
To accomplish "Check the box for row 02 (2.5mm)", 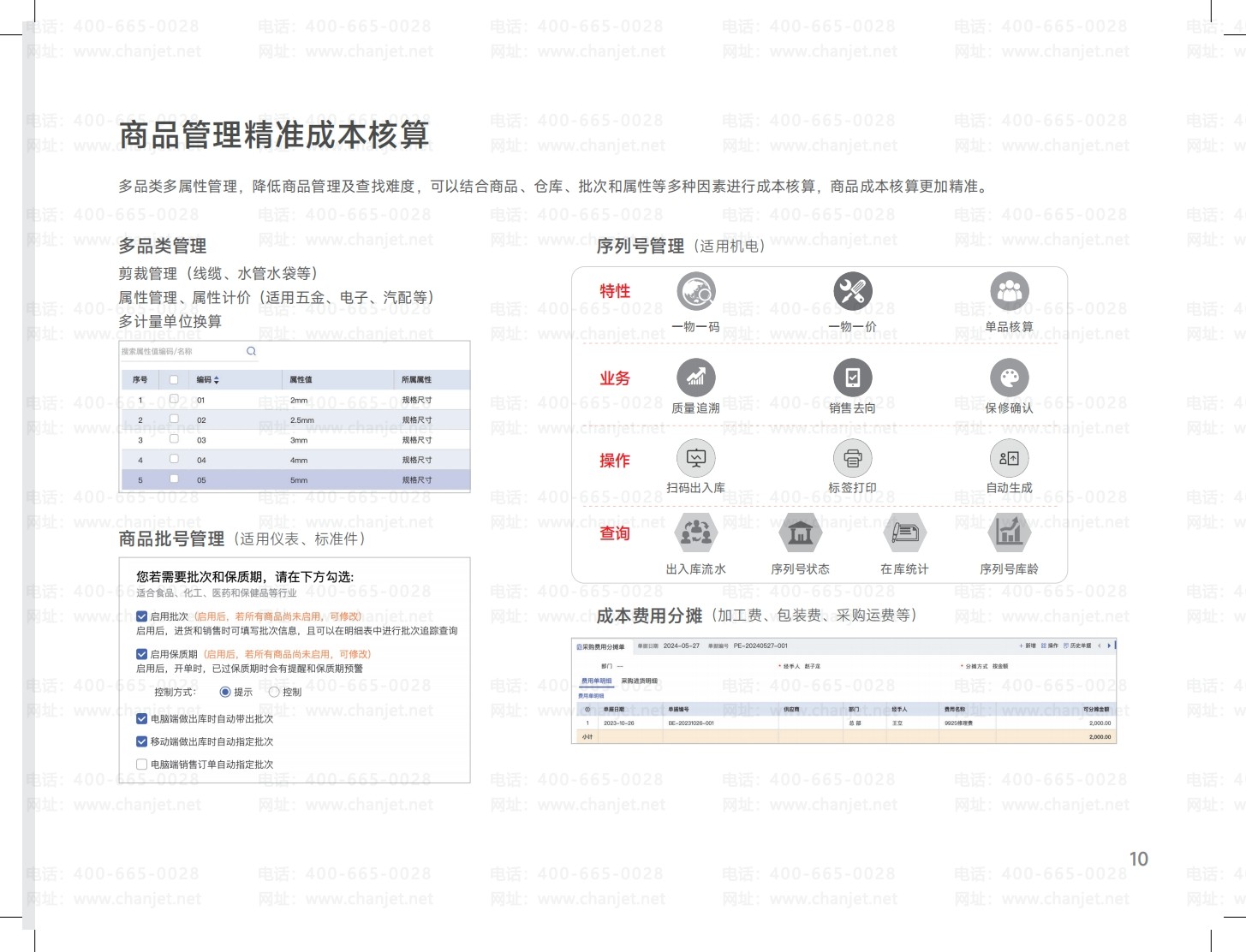I will click(174, 419).
